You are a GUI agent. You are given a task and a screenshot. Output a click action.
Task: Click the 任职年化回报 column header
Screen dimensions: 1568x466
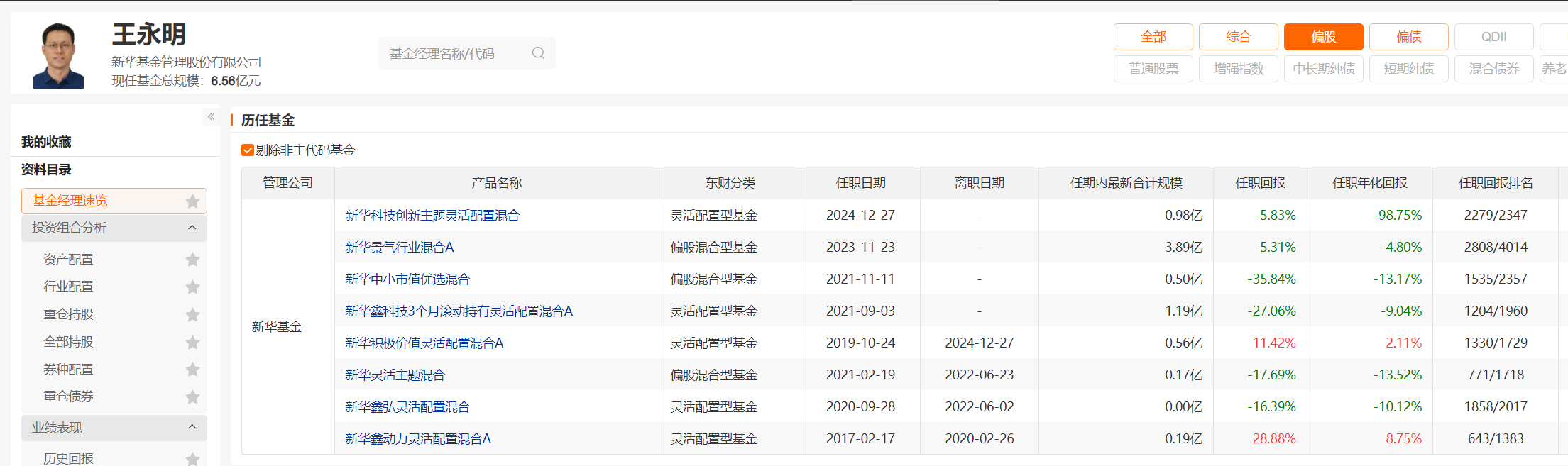tap(1370, 183)
